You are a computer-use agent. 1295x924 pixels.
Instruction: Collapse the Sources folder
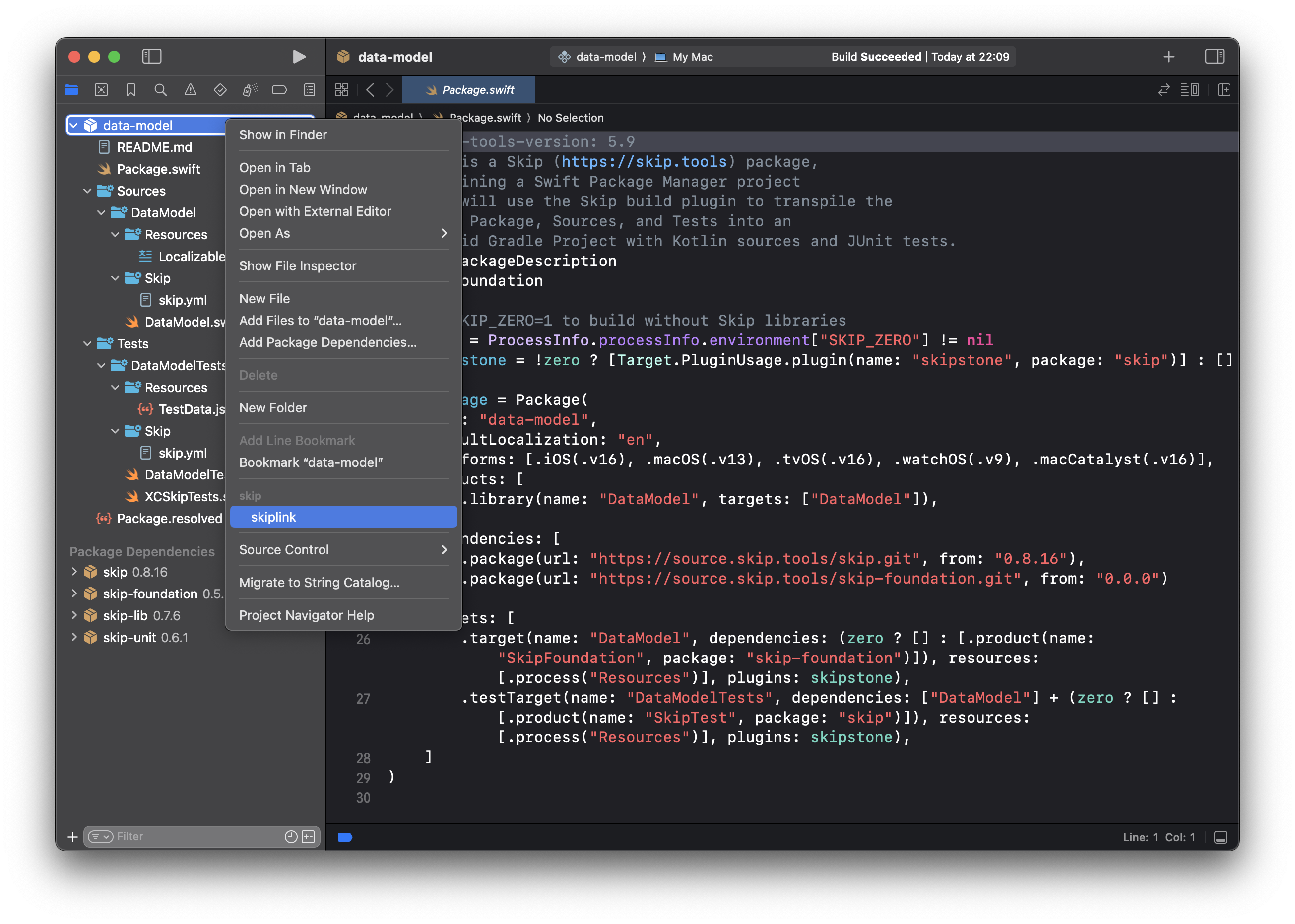point(87,191)
